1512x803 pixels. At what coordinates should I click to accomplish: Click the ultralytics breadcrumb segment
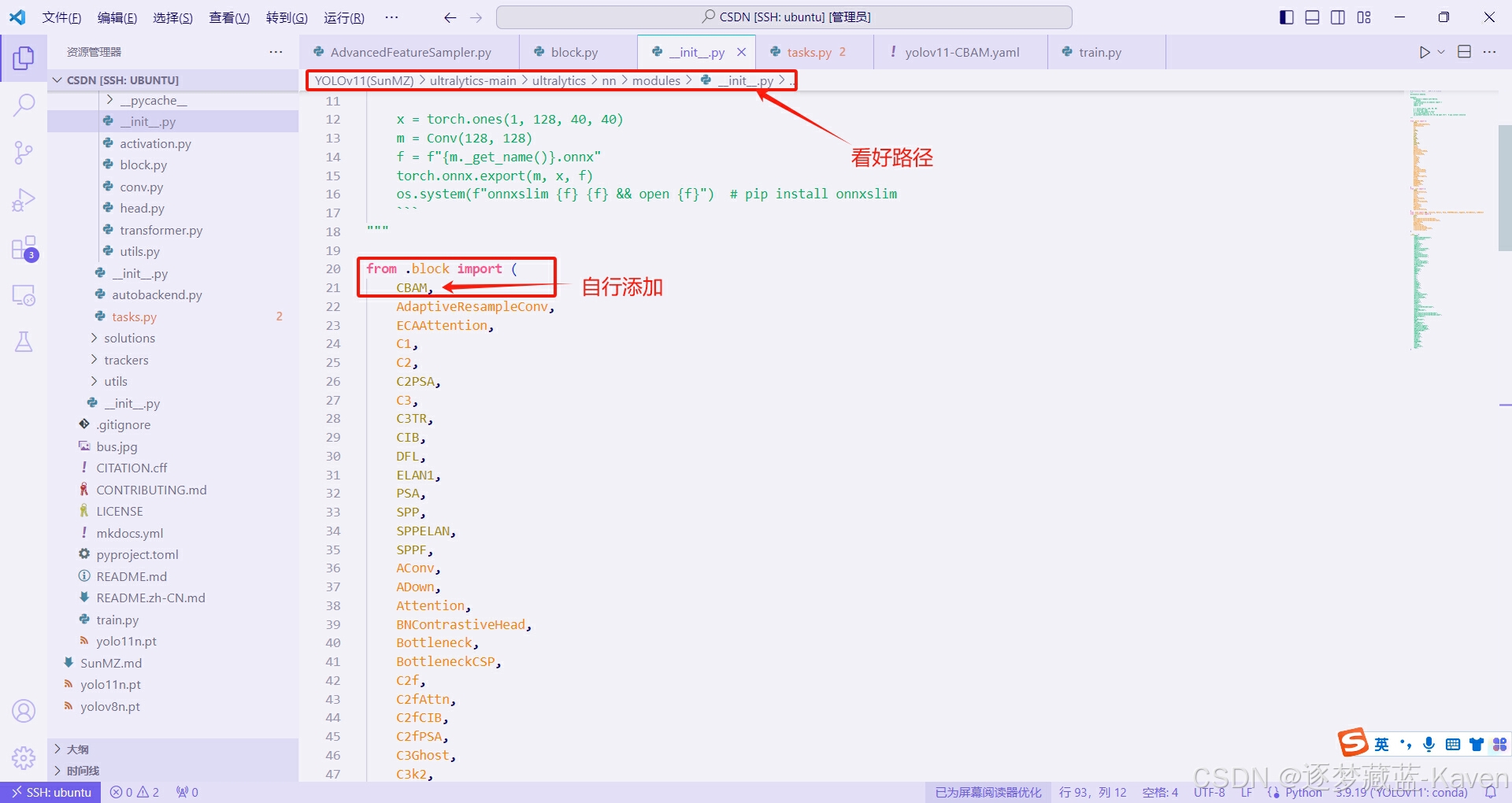(x=558, y=80)
